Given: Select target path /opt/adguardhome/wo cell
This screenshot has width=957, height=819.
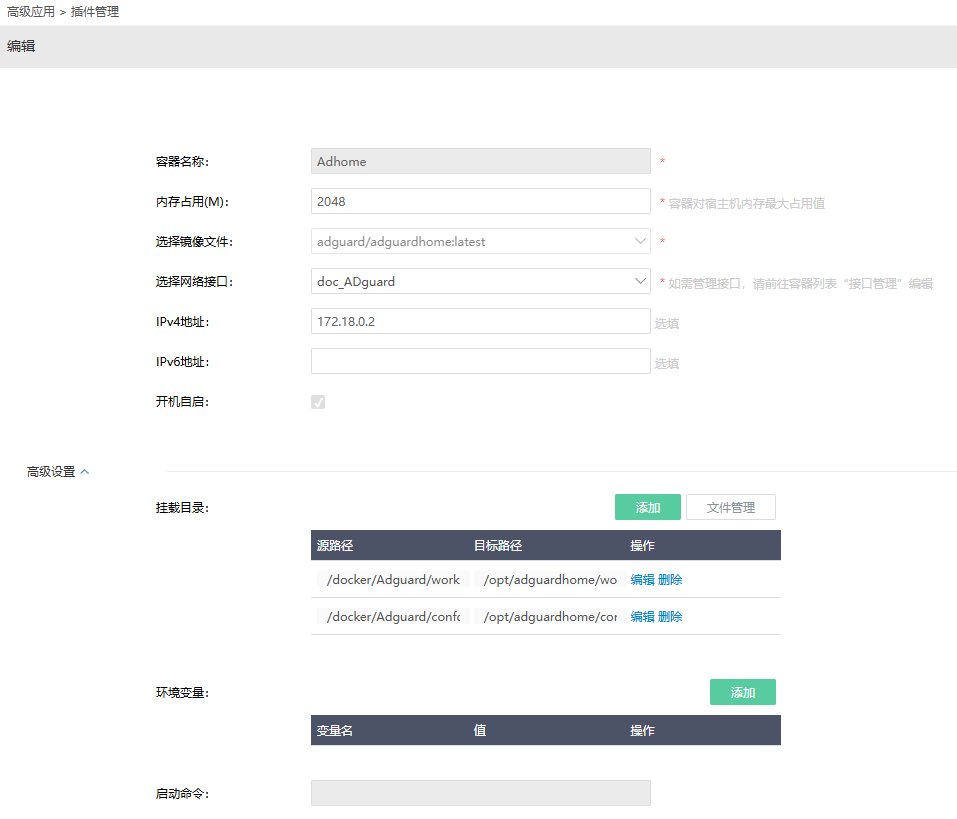Looking at the screenshot, I should (x=550, y=580).
